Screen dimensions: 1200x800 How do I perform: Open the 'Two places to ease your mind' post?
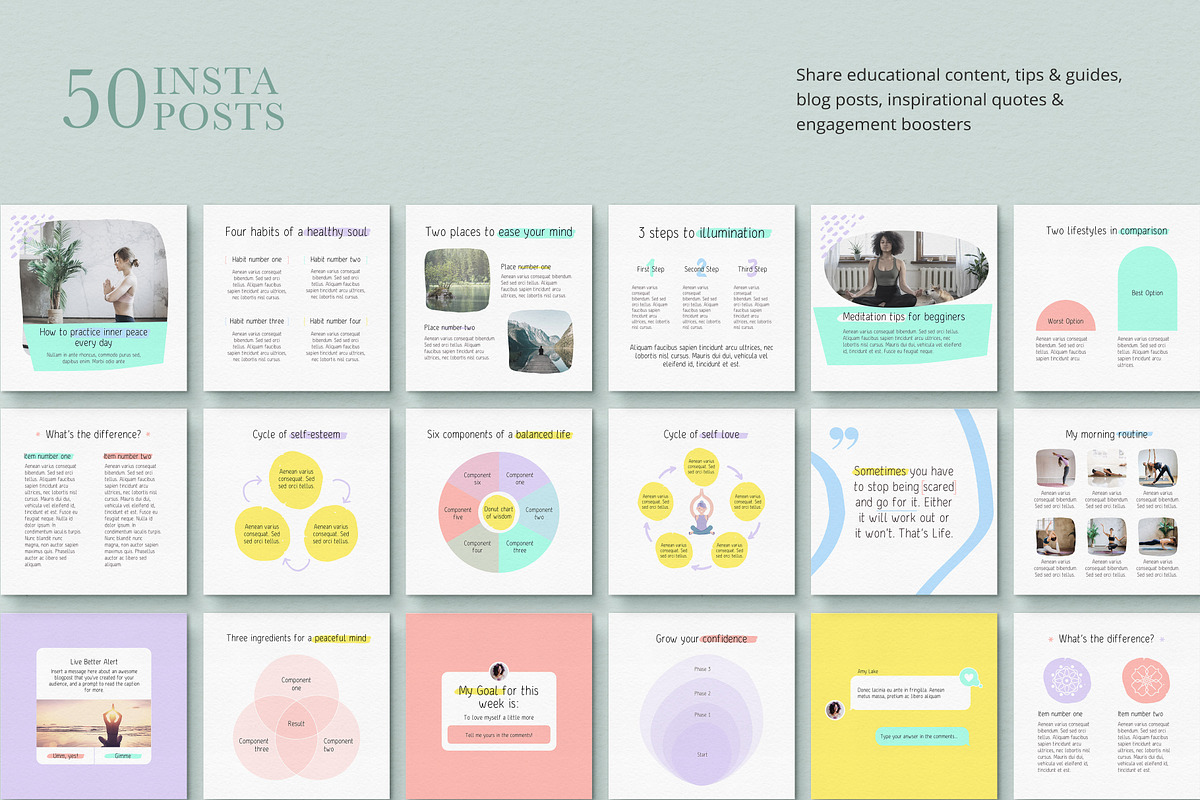tap(498, 298)
